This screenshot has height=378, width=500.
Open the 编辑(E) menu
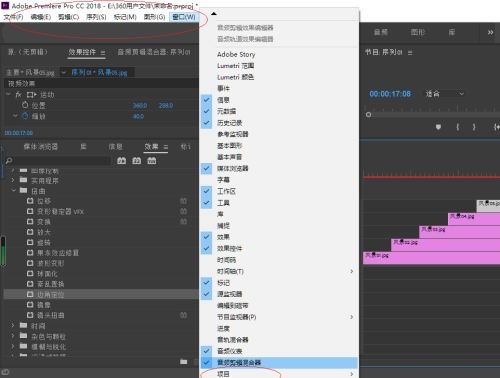(x=41, y=17)
